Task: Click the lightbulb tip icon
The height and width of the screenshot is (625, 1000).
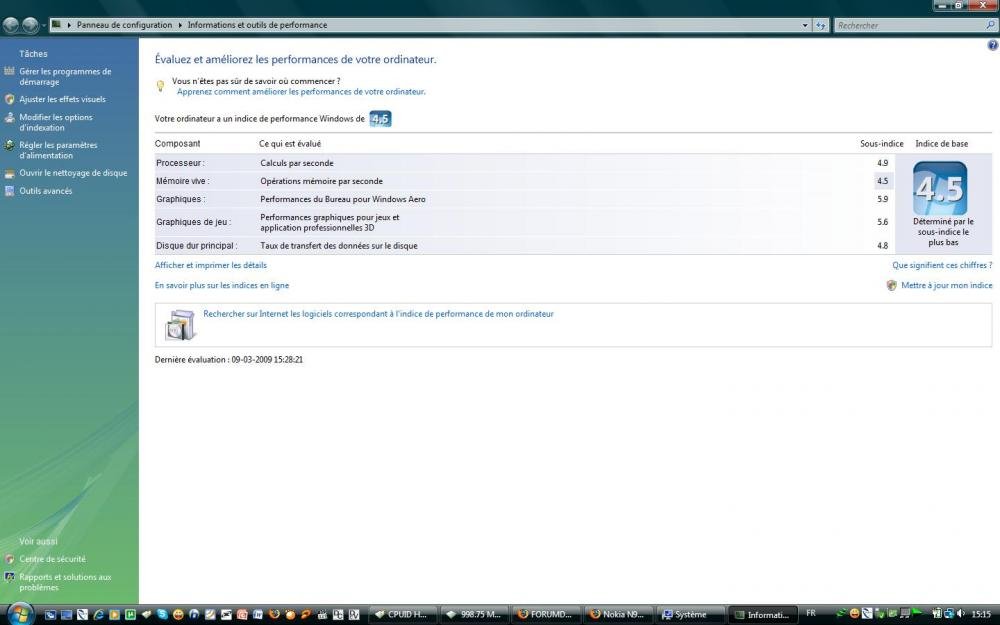Action: (x=160, y=86)
